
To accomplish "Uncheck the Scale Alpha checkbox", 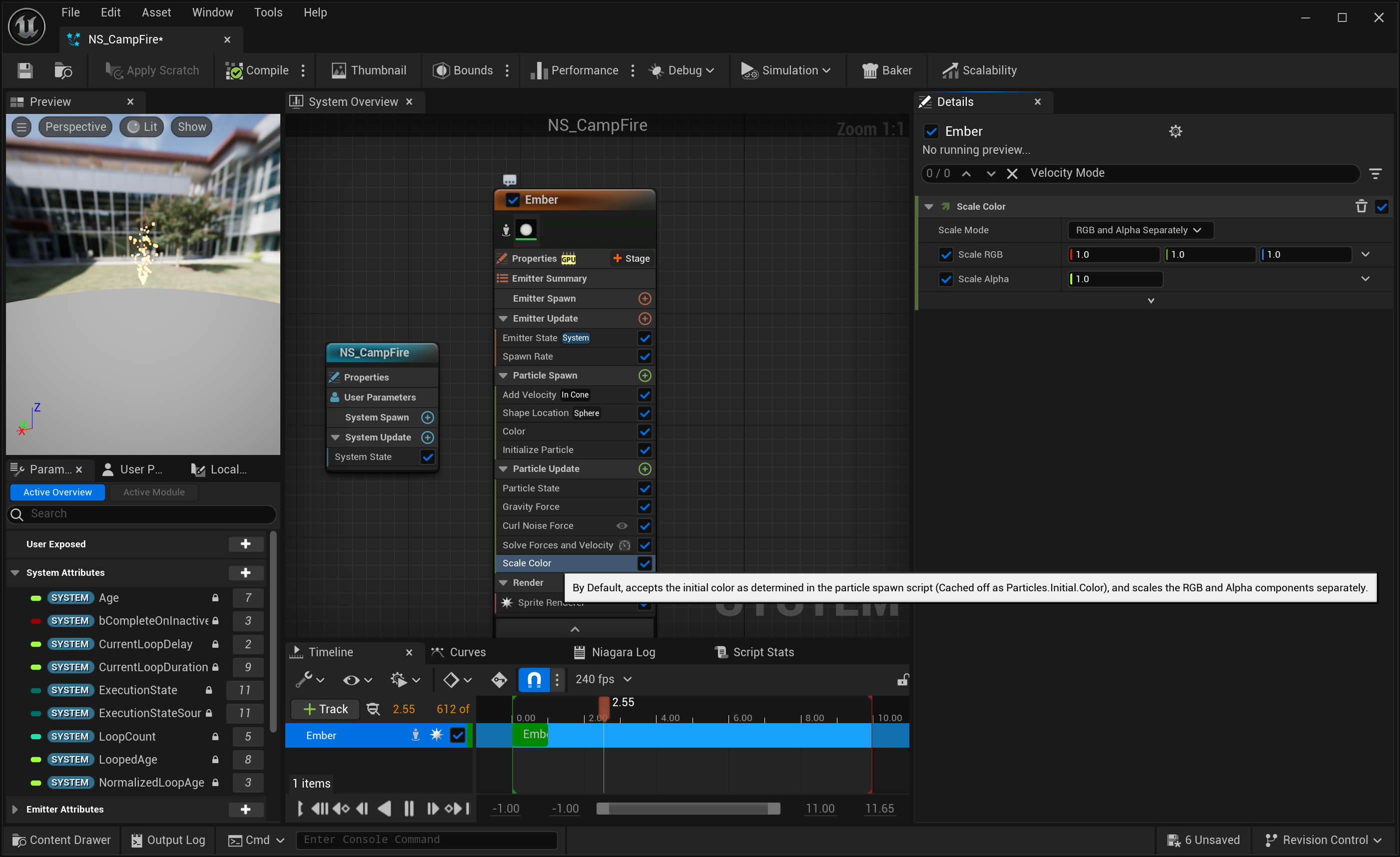I will point(945,279).
